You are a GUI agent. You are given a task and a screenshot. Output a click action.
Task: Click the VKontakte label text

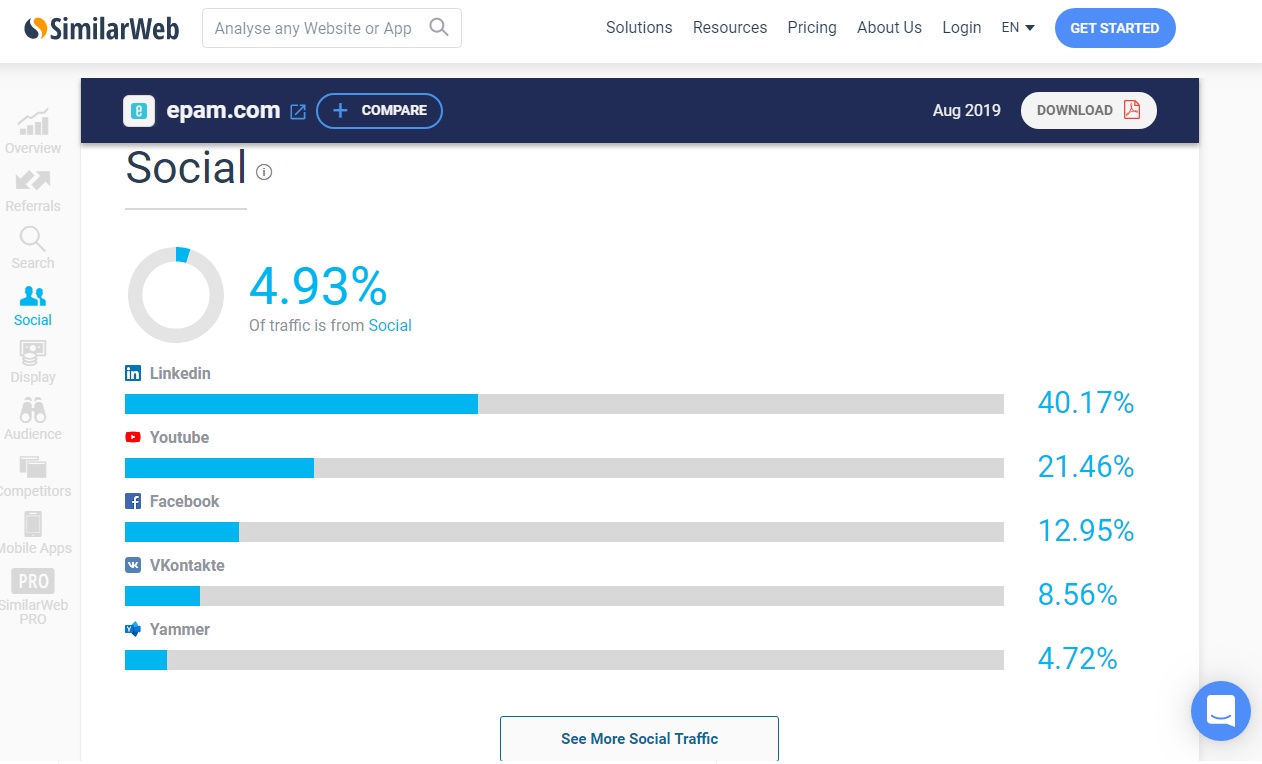[x=187, y=565]
